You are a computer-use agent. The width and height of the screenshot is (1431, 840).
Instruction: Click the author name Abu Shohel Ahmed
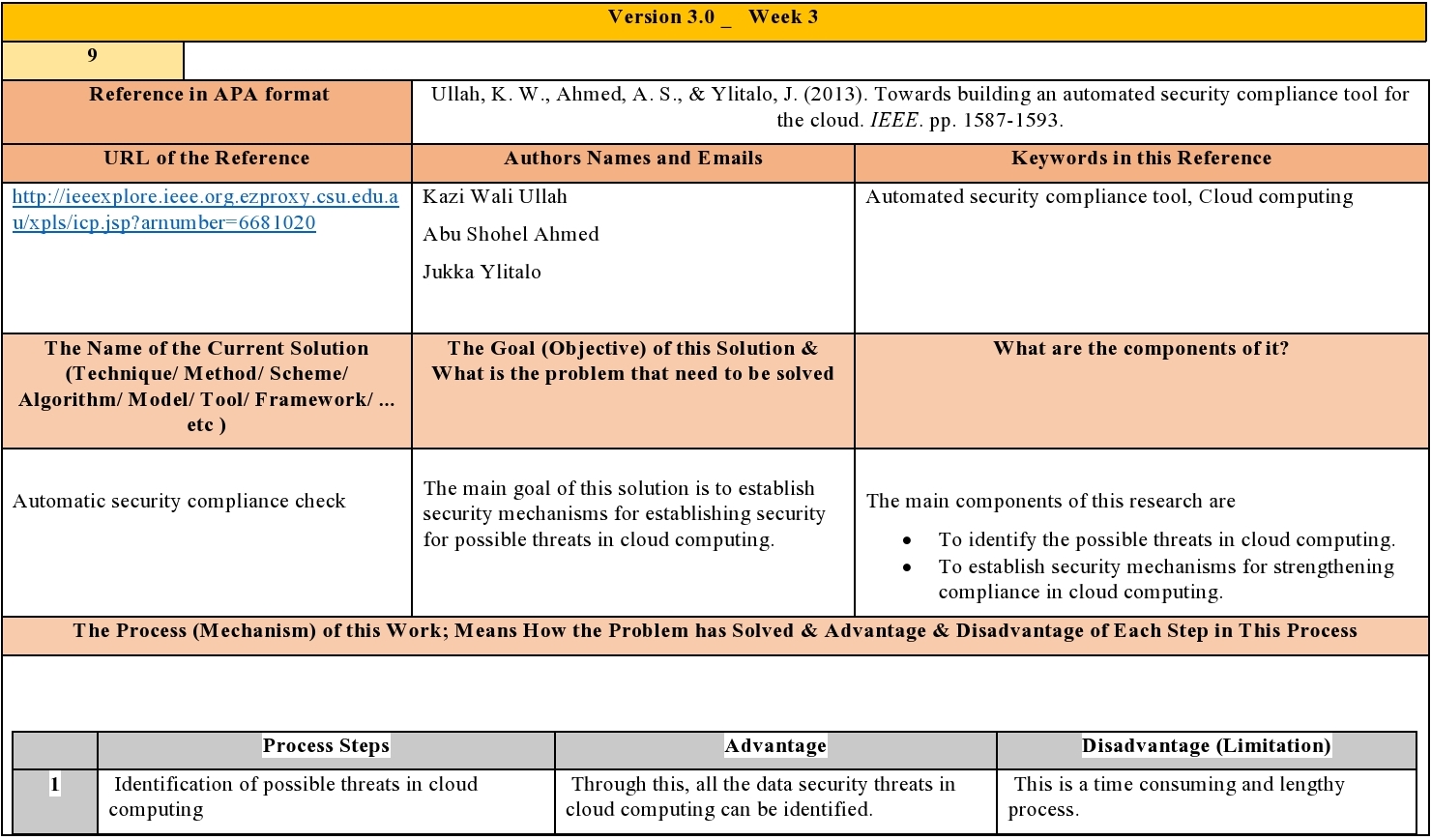pyautogui.click(x=511, y=234)
